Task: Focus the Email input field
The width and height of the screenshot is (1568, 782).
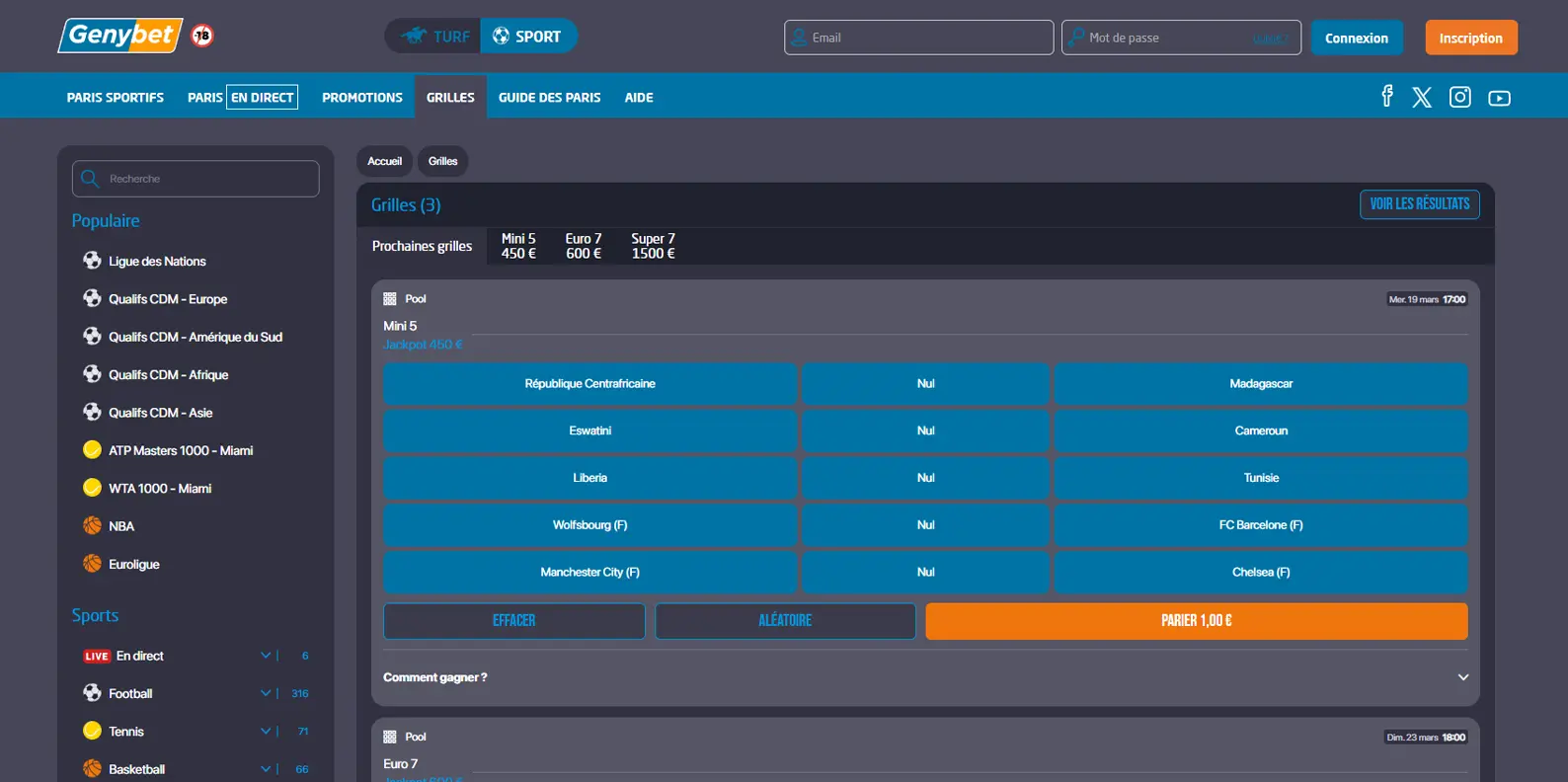Action: (x=918, y=38)
